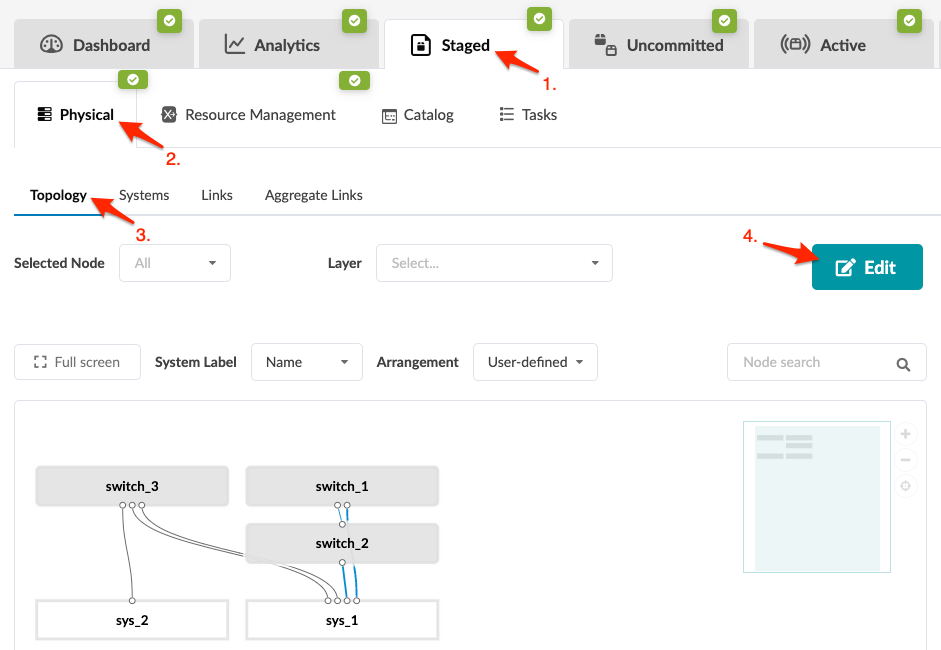Click the Full screen button
The height and width of the screenshot is (650, 941).
tap(77, 362)
